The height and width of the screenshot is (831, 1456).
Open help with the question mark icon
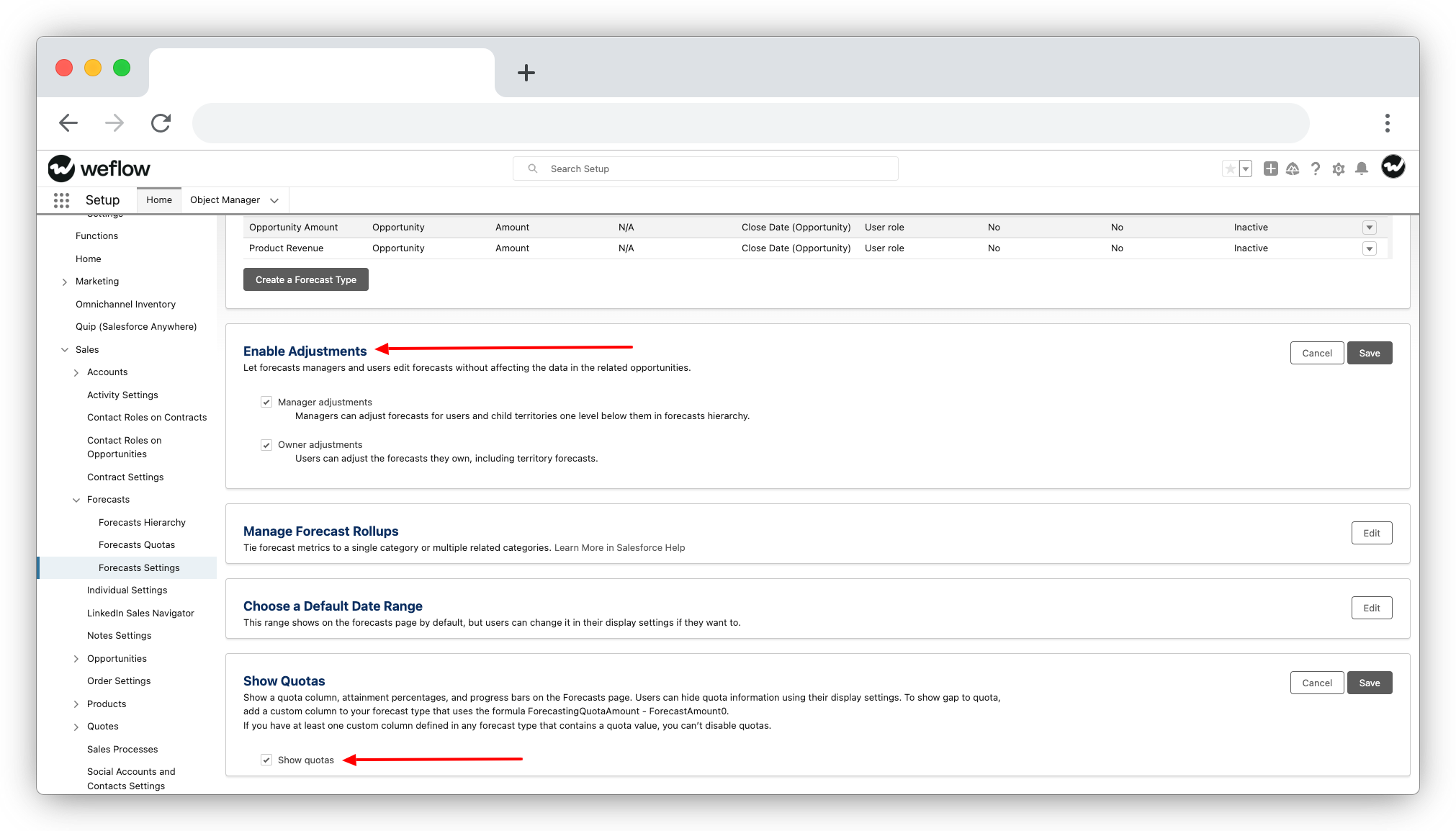pos(1316,168)
